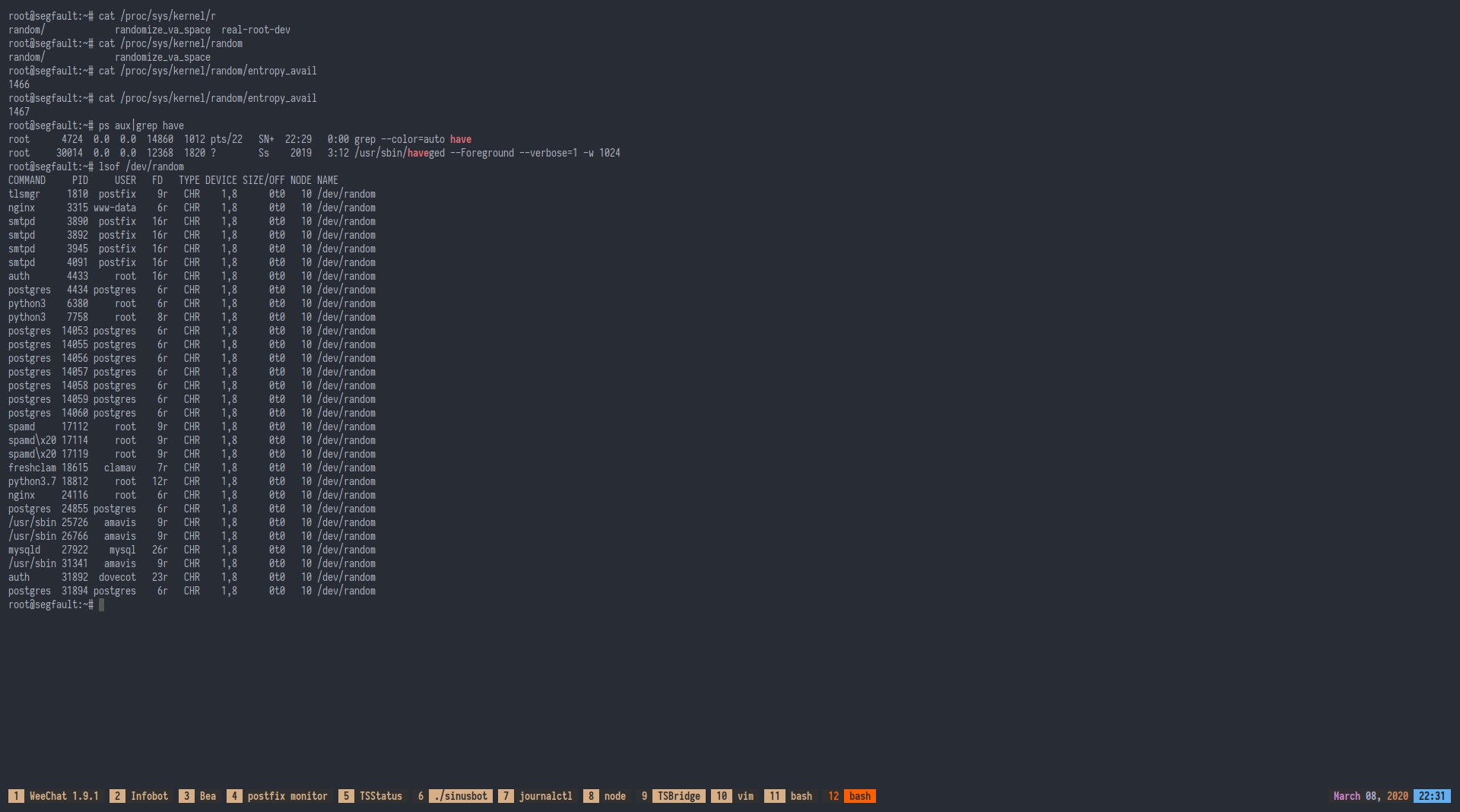Viewport: 1460px width, 812px height.
Task: Click the 22:31 clock in status bar
Action: click(1431, 796)
